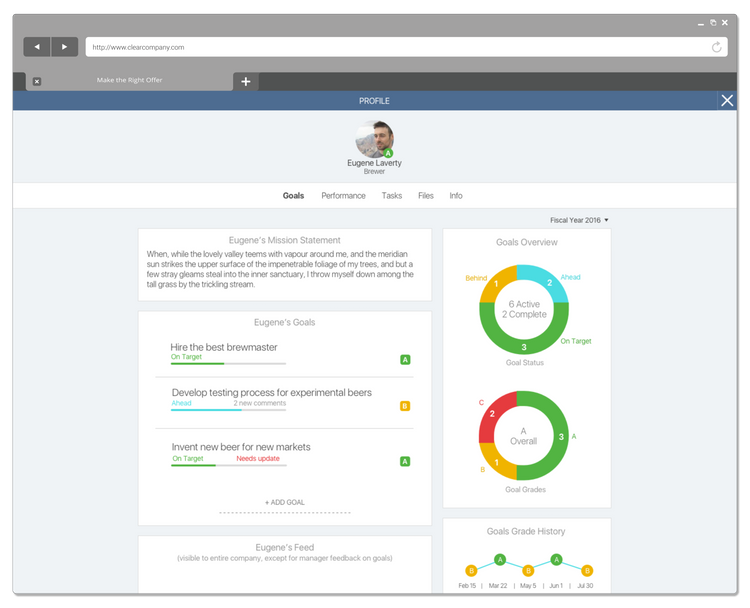Open the Tasks tab
750x608 pixels.
(x=392, y=196)
